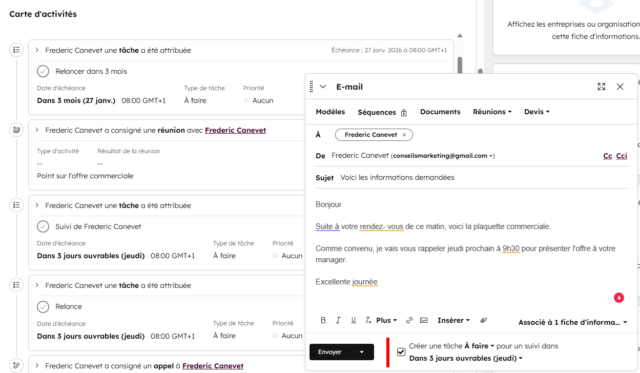Mark 'Relancer dans 3 mois' task as complete
The height and width of the screenshot is (373, 640).
pyautogui.click(x=43, y=71)
